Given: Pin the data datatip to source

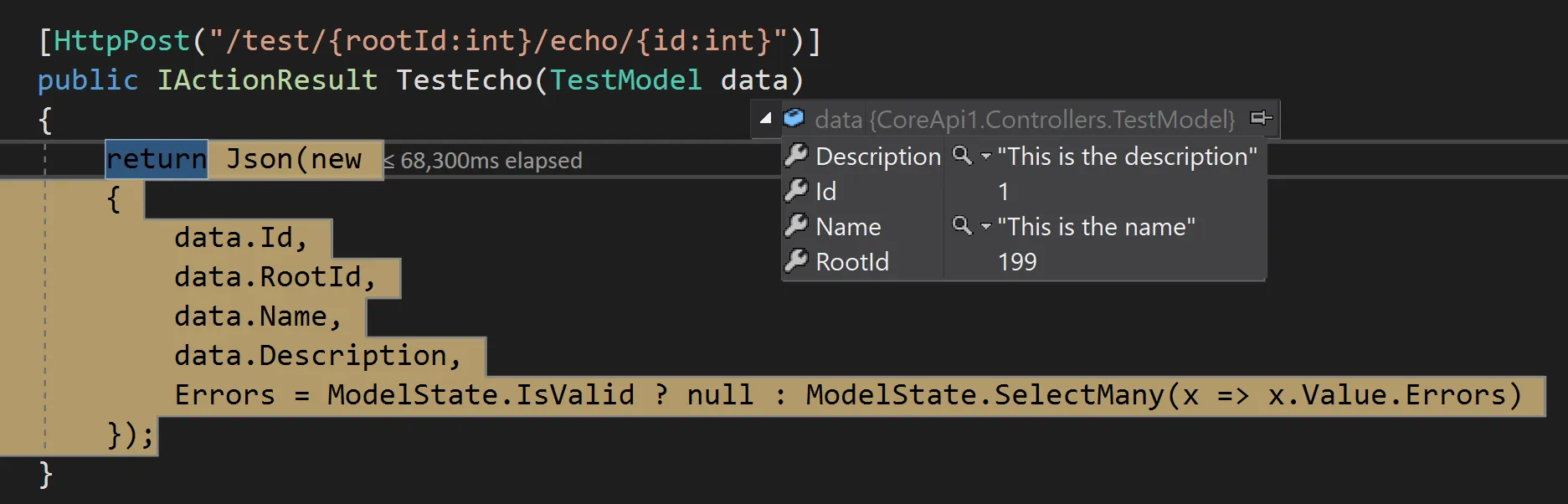Looking at the screenshot, I should (x=1260, y=118).
